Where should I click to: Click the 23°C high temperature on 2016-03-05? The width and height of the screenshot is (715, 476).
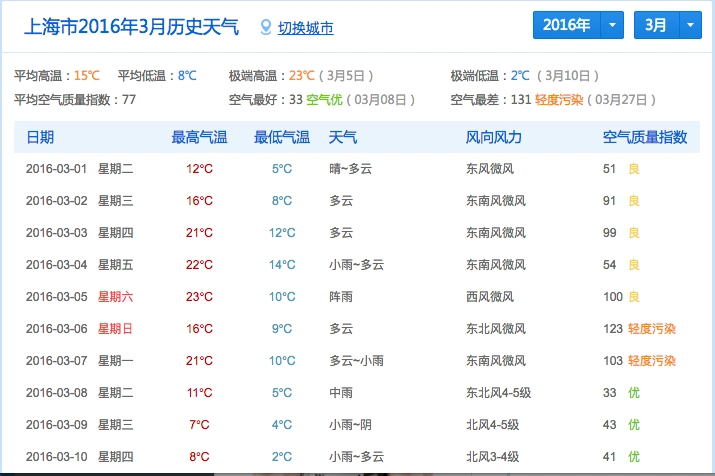tap(199, 297)
